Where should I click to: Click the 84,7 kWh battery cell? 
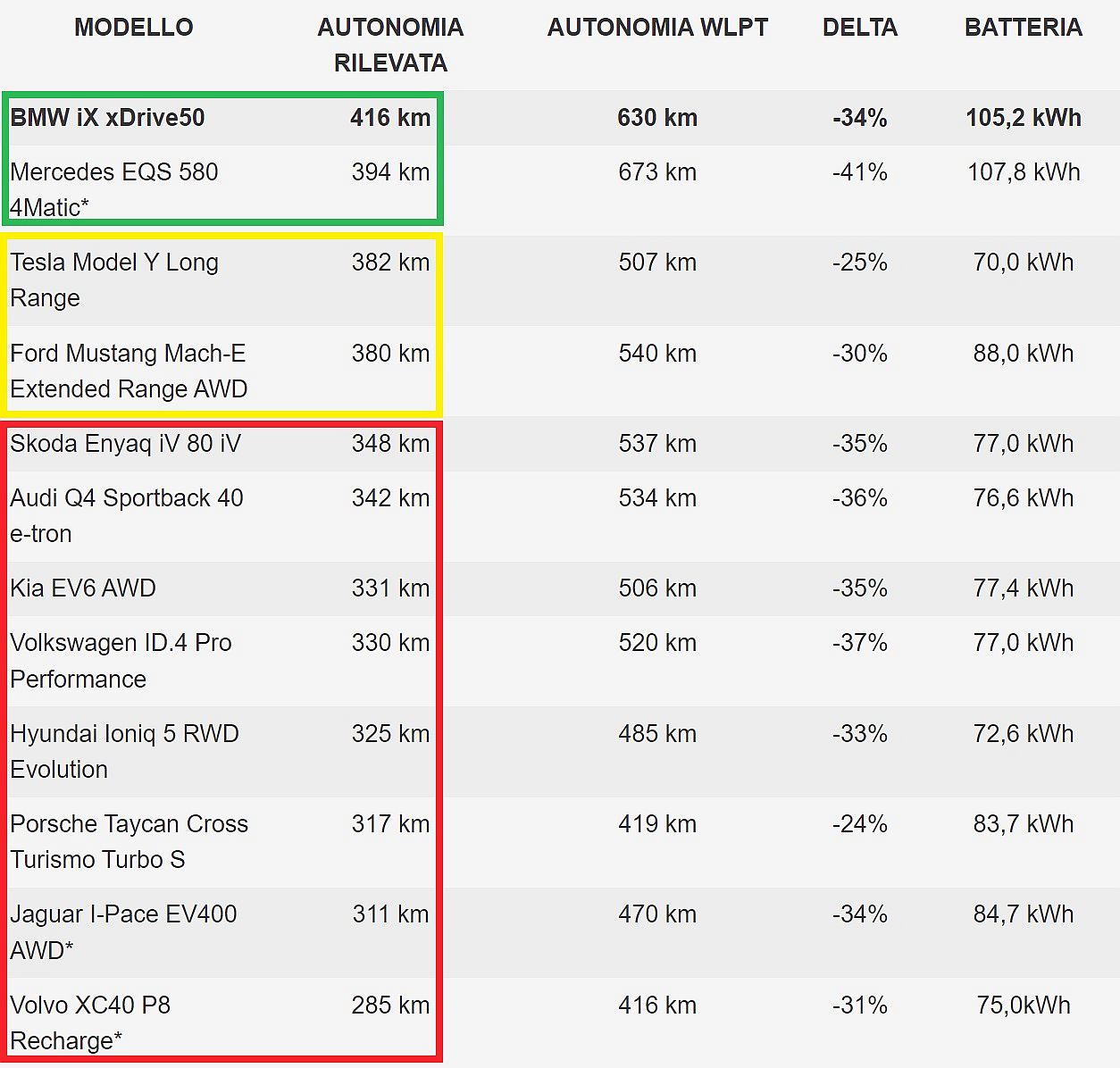click(1024, 914)
